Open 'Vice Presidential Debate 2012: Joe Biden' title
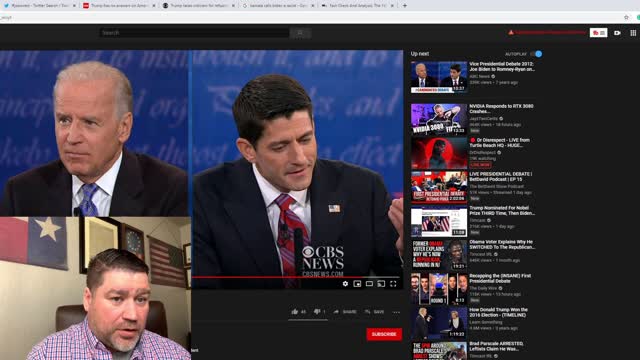The image size is (640, 360). 502,67
